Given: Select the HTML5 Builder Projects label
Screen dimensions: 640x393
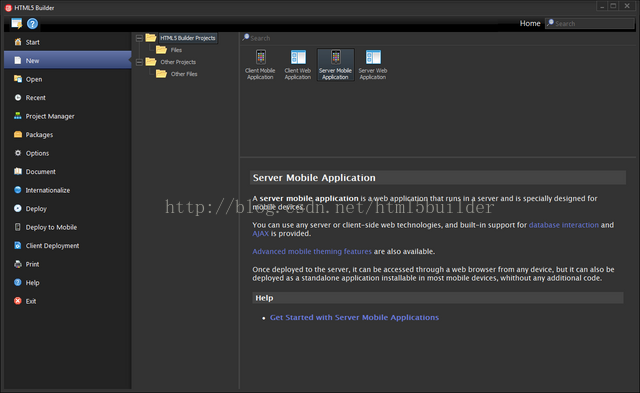Looking at the screenshot, I should [x=188, y=38].
